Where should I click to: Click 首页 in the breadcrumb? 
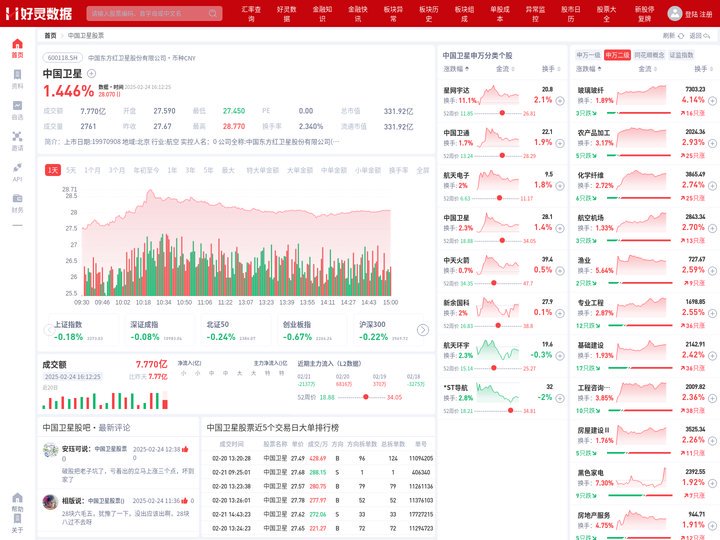[x=50, y=36]
